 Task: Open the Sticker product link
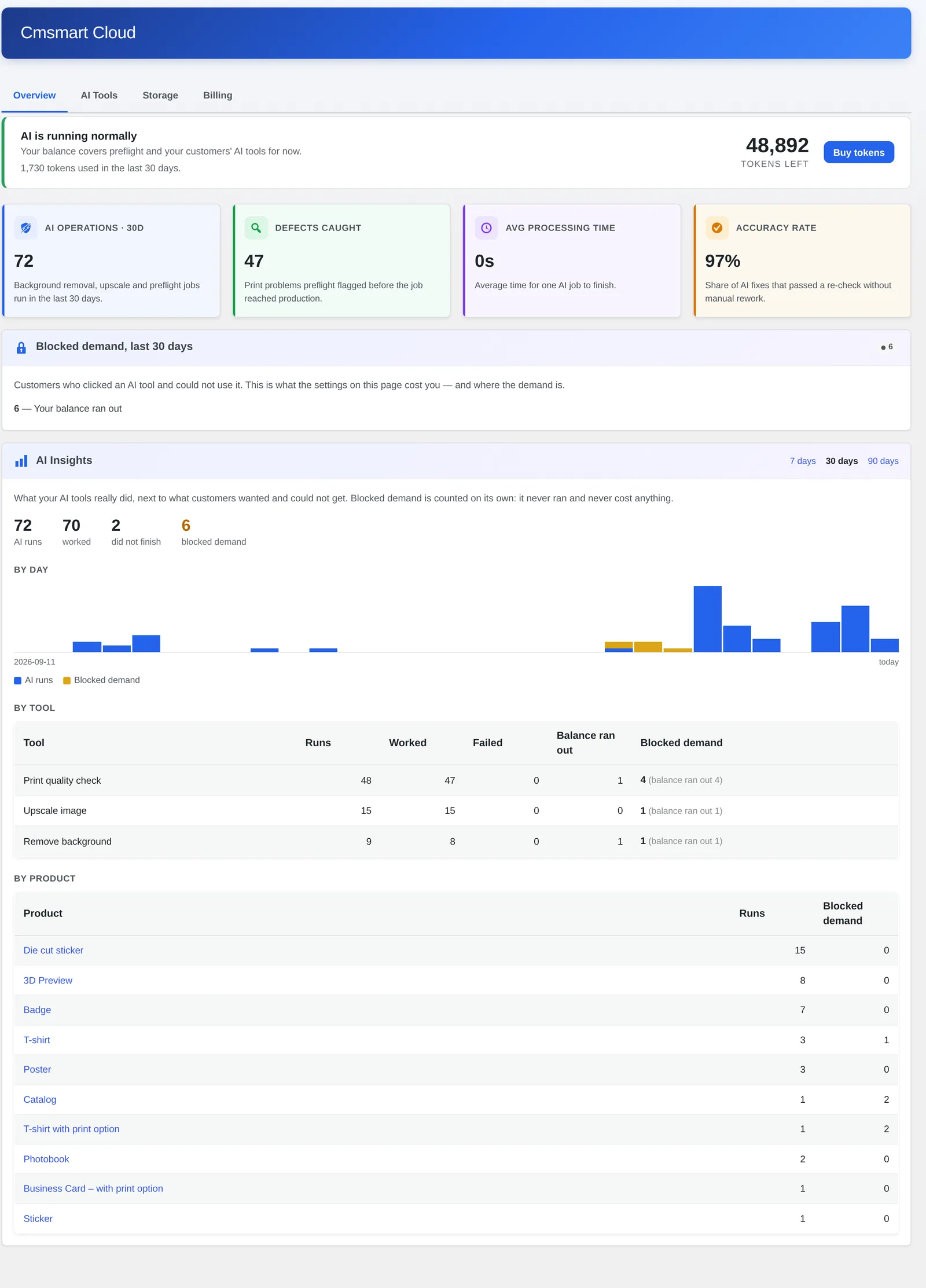coord(38,1219)
